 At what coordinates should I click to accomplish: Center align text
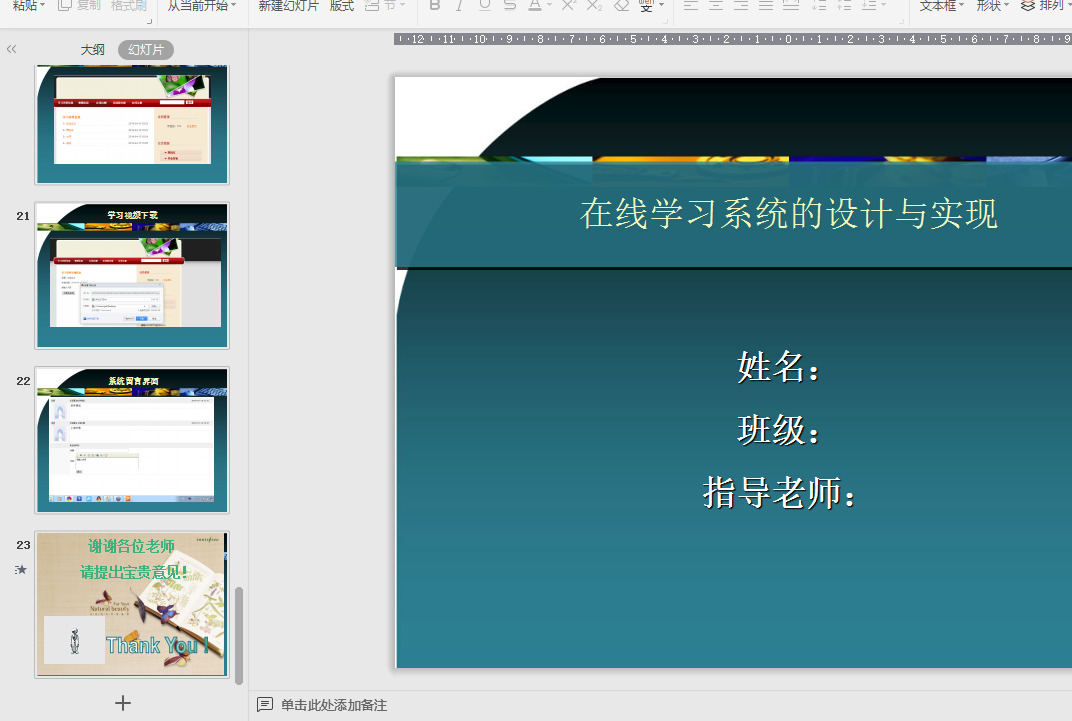click(716, 5)
